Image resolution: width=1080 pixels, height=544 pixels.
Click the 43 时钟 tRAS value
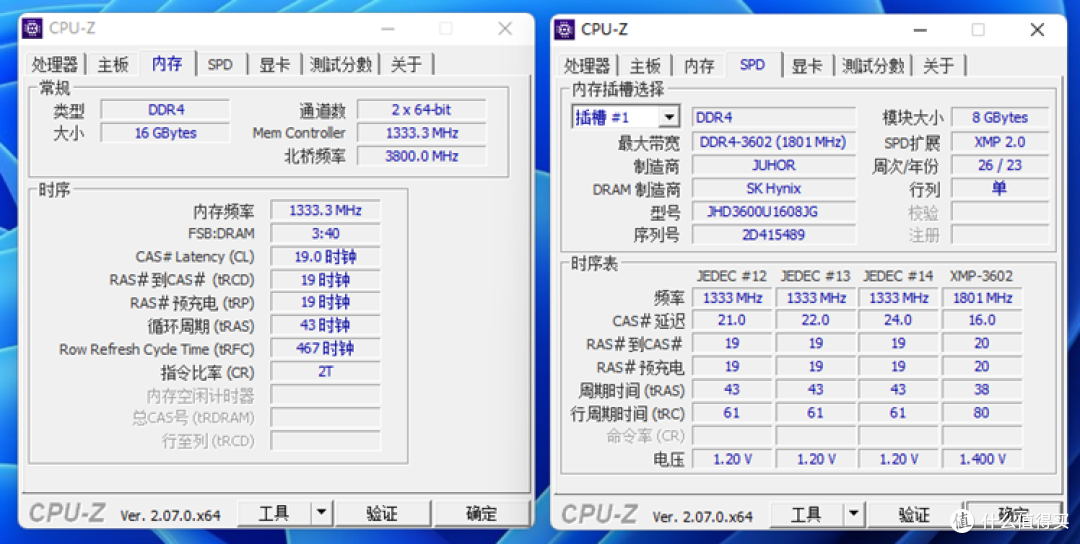pyautogui.click(x=325, y=326)
